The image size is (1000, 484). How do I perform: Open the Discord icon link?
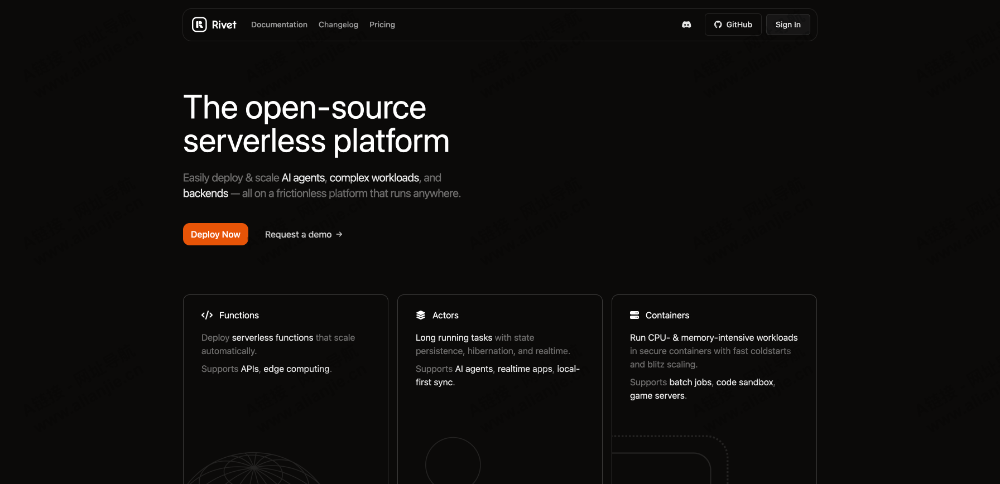686,25
